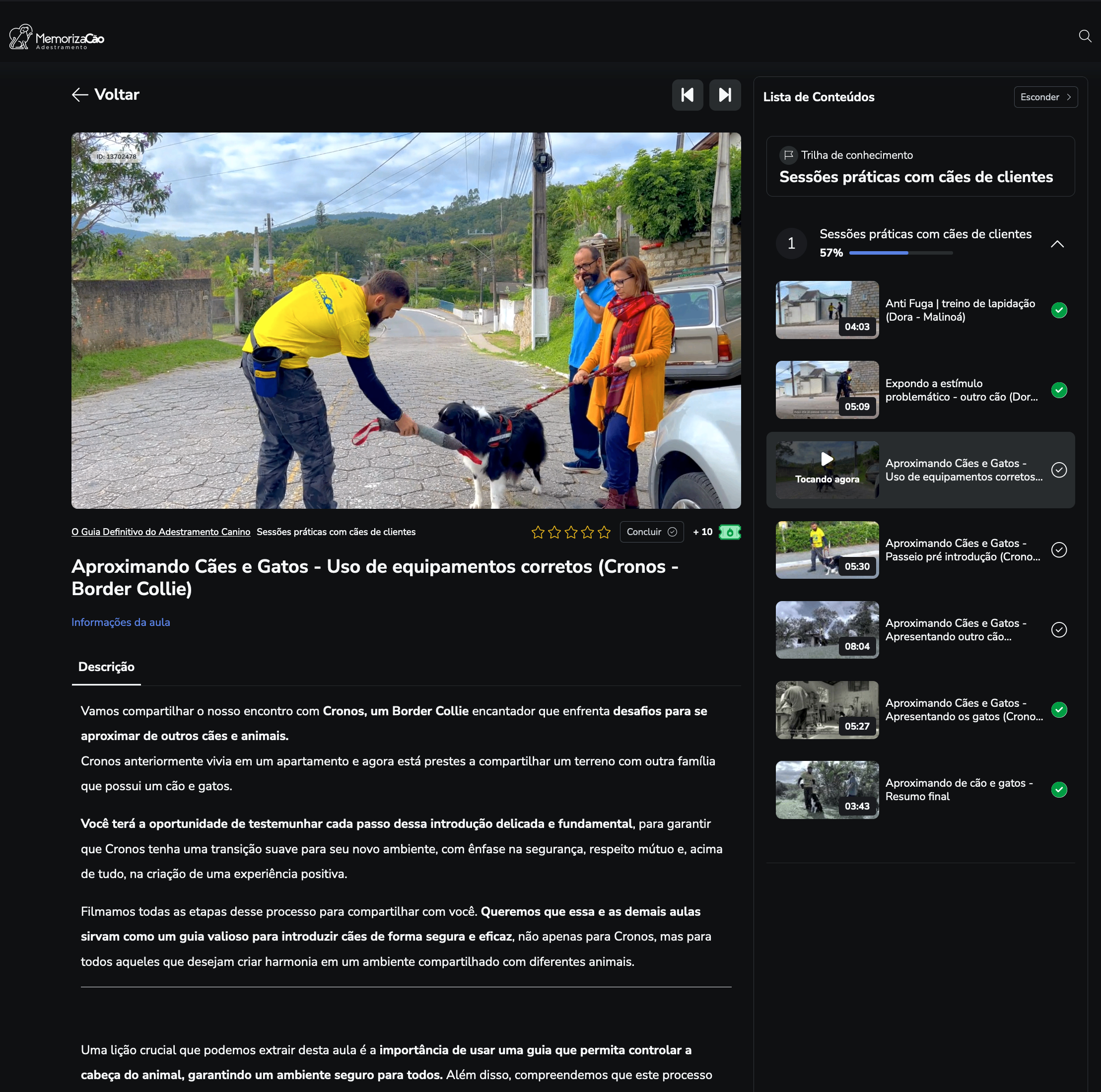Toggle completion check for 'Anti Fuga' lesson

(x=1058, y=310)
